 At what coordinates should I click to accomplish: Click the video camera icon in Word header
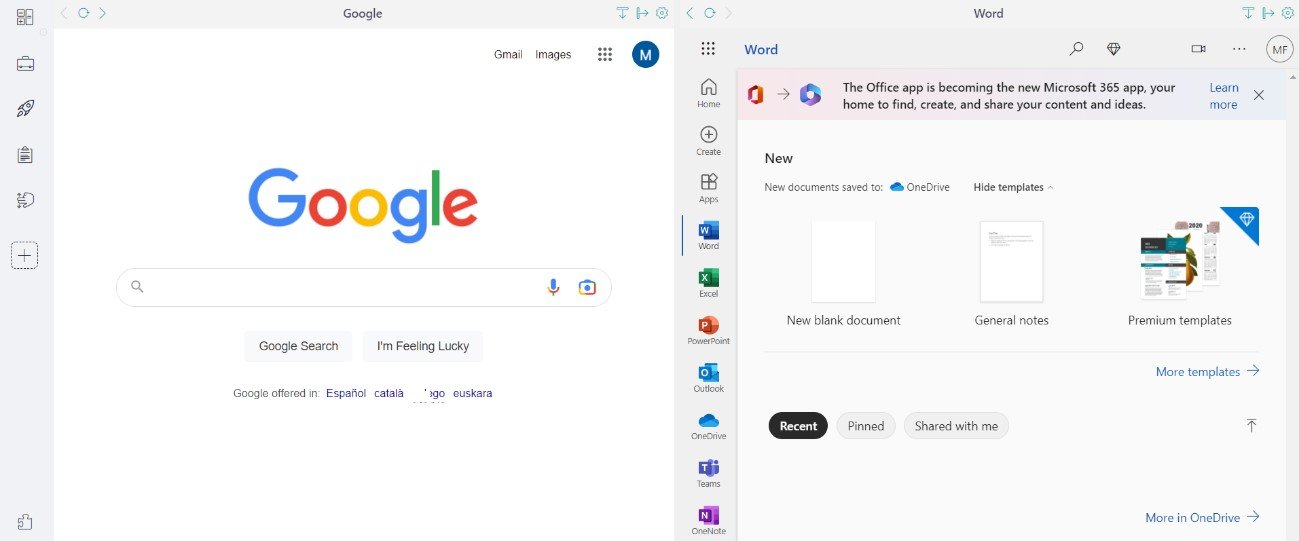[x=1198, y=49]
